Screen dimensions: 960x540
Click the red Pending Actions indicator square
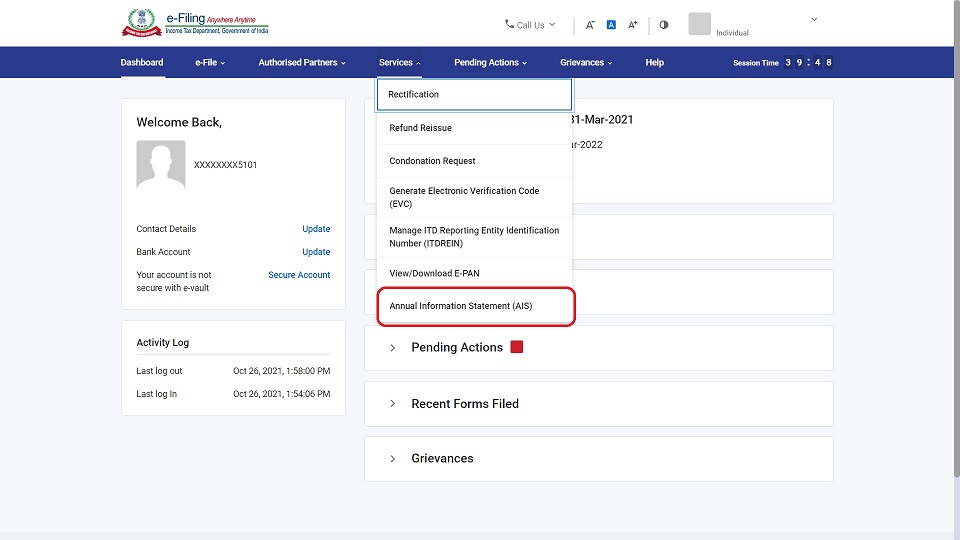517,347
